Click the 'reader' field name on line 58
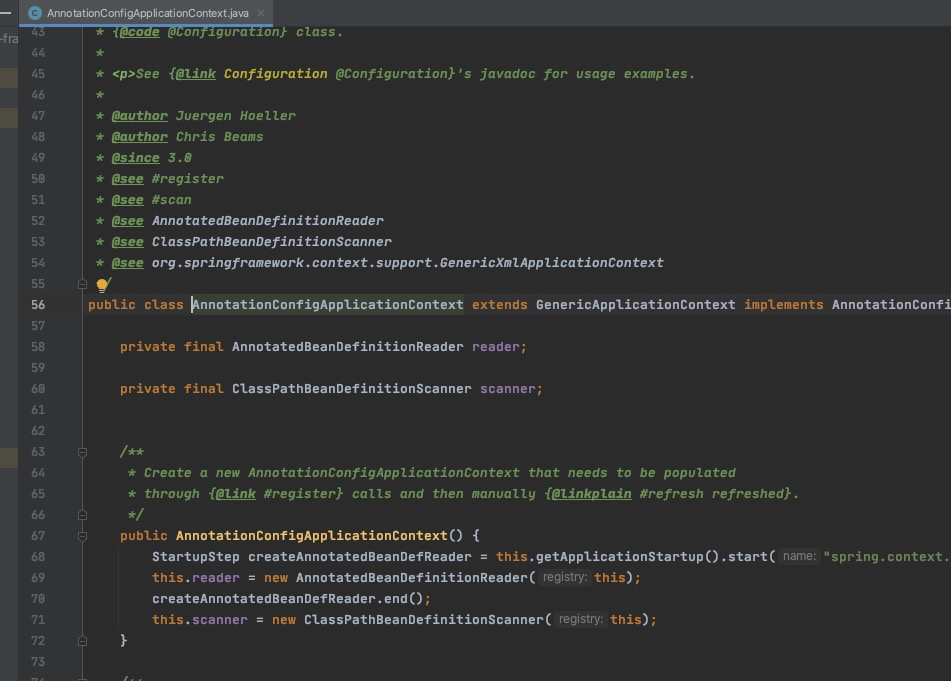 (x=496, y=347)
